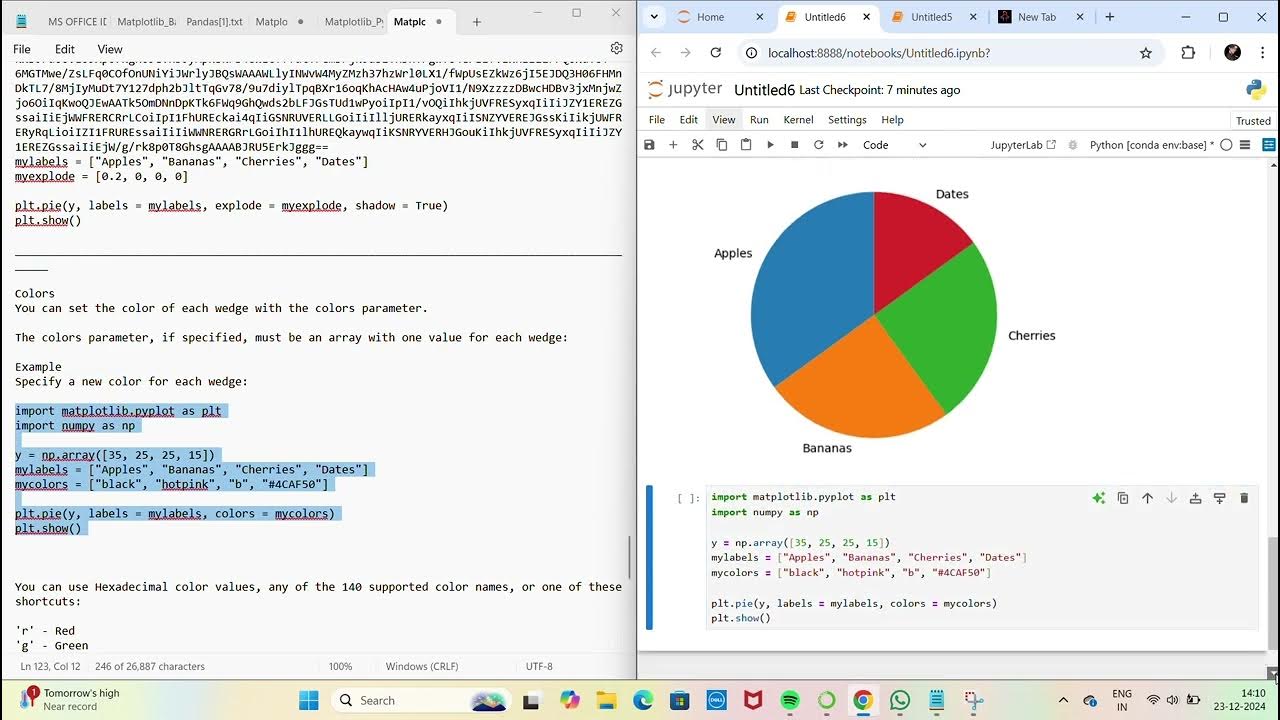Bookmark the page with the star icon

point(1146,53)
